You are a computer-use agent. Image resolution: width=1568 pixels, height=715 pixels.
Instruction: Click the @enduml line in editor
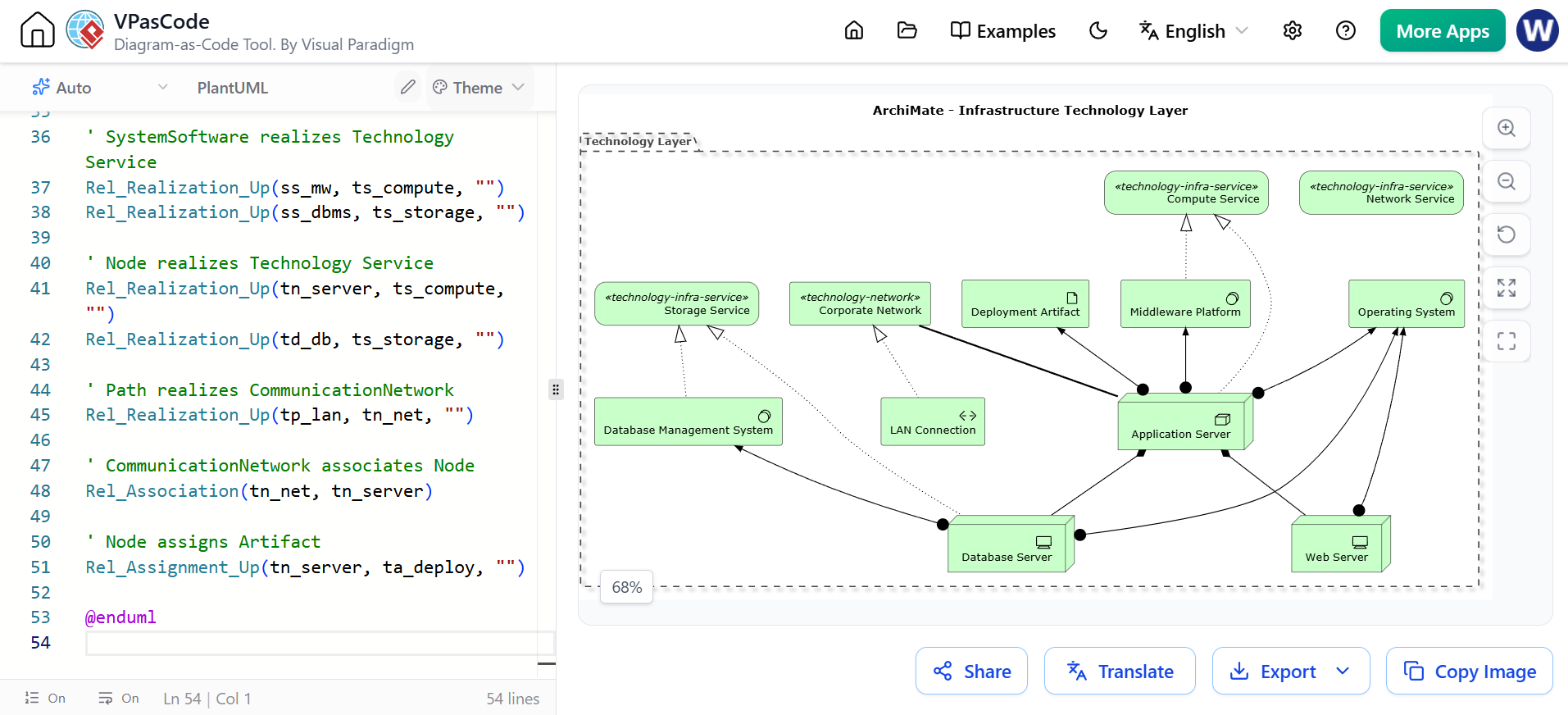point(120,617)
